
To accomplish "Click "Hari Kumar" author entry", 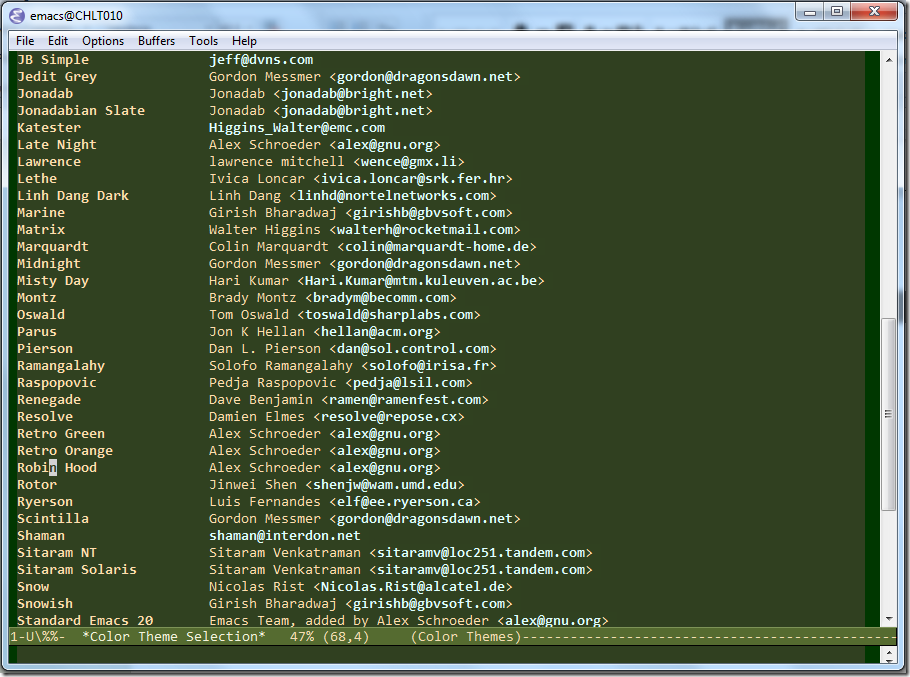I will coord(248,281).
